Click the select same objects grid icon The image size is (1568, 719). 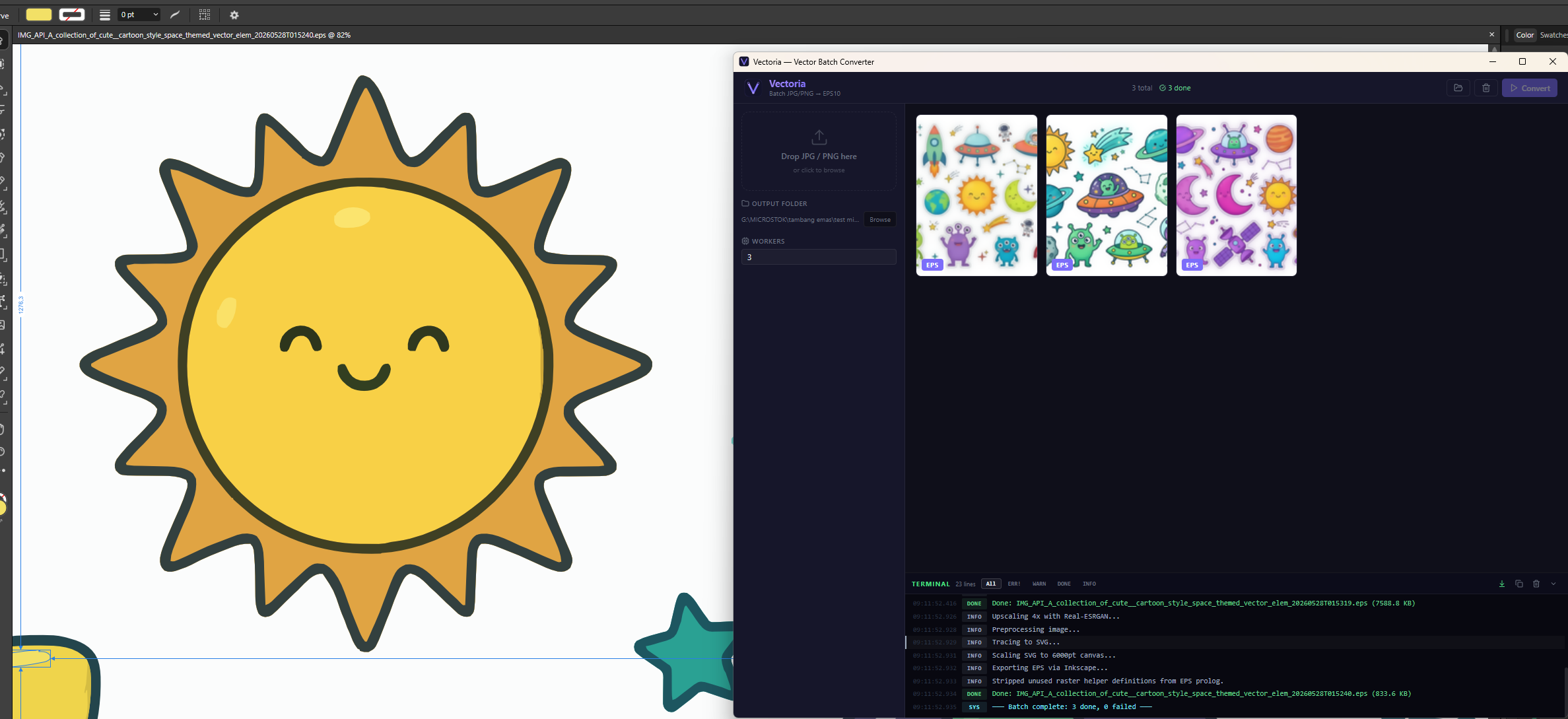[205, 15]
